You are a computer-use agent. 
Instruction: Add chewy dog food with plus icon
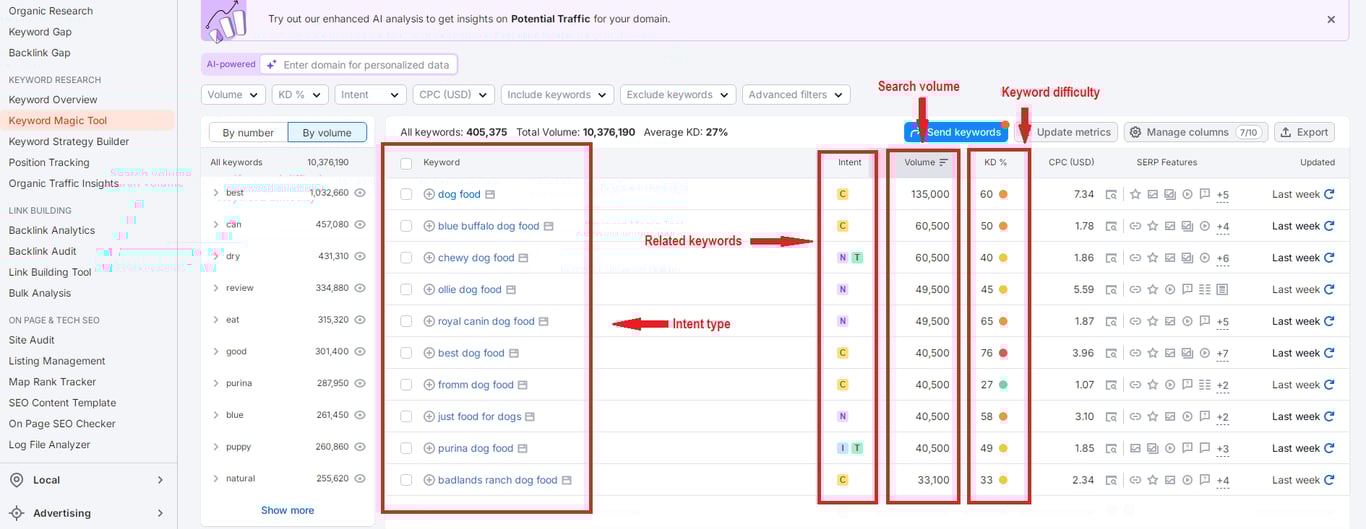click(x=429, y=258)
